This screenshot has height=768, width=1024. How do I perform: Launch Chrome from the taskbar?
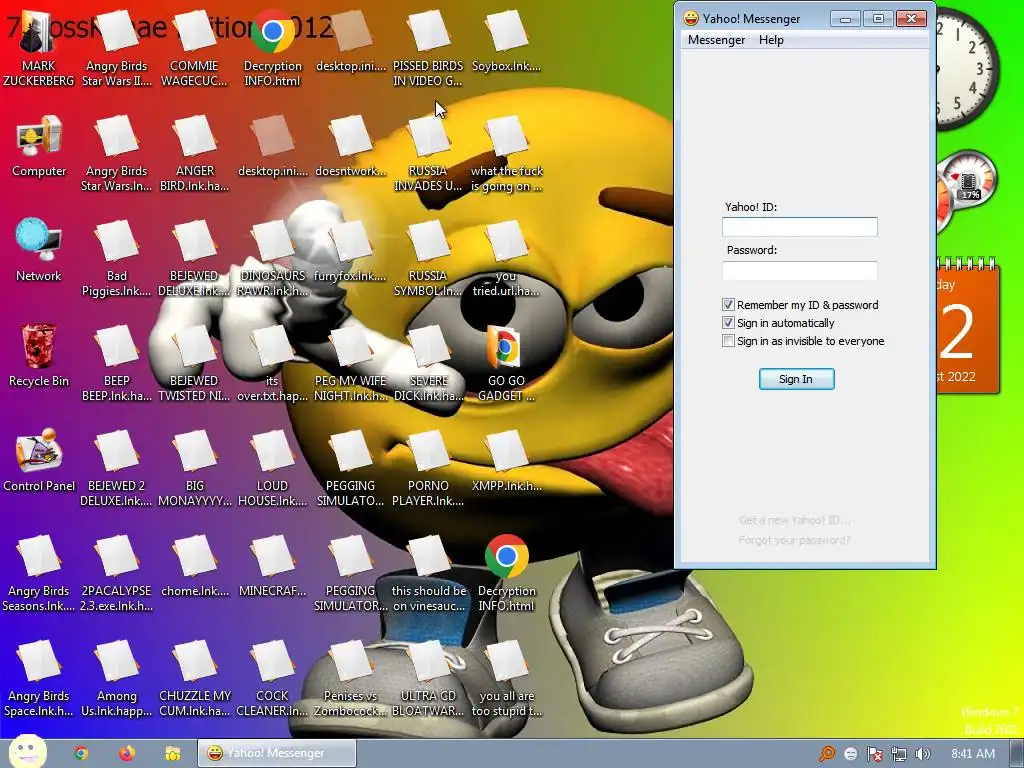[81, 753]
